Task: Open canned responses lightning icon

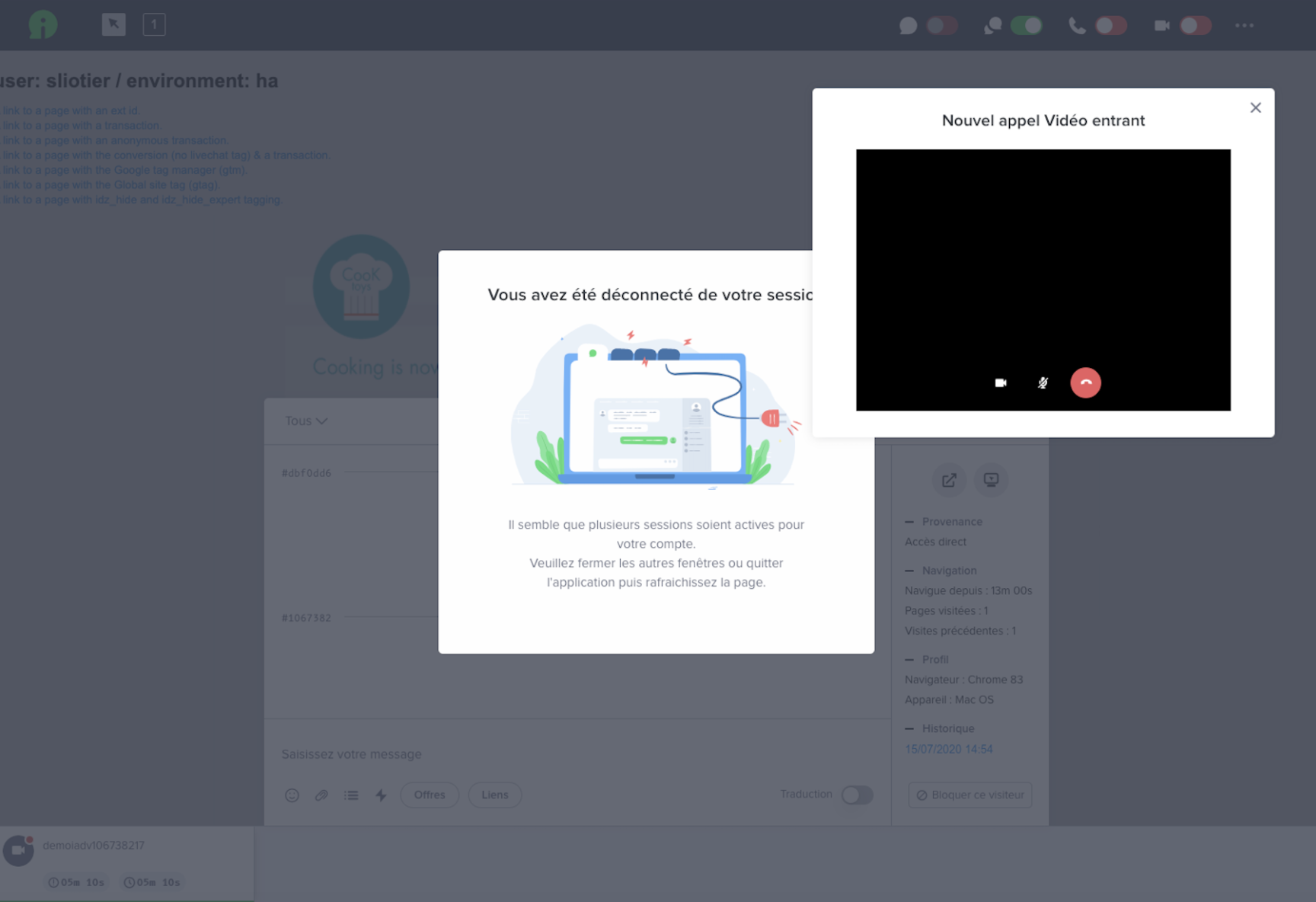Action: coord(381,795)
